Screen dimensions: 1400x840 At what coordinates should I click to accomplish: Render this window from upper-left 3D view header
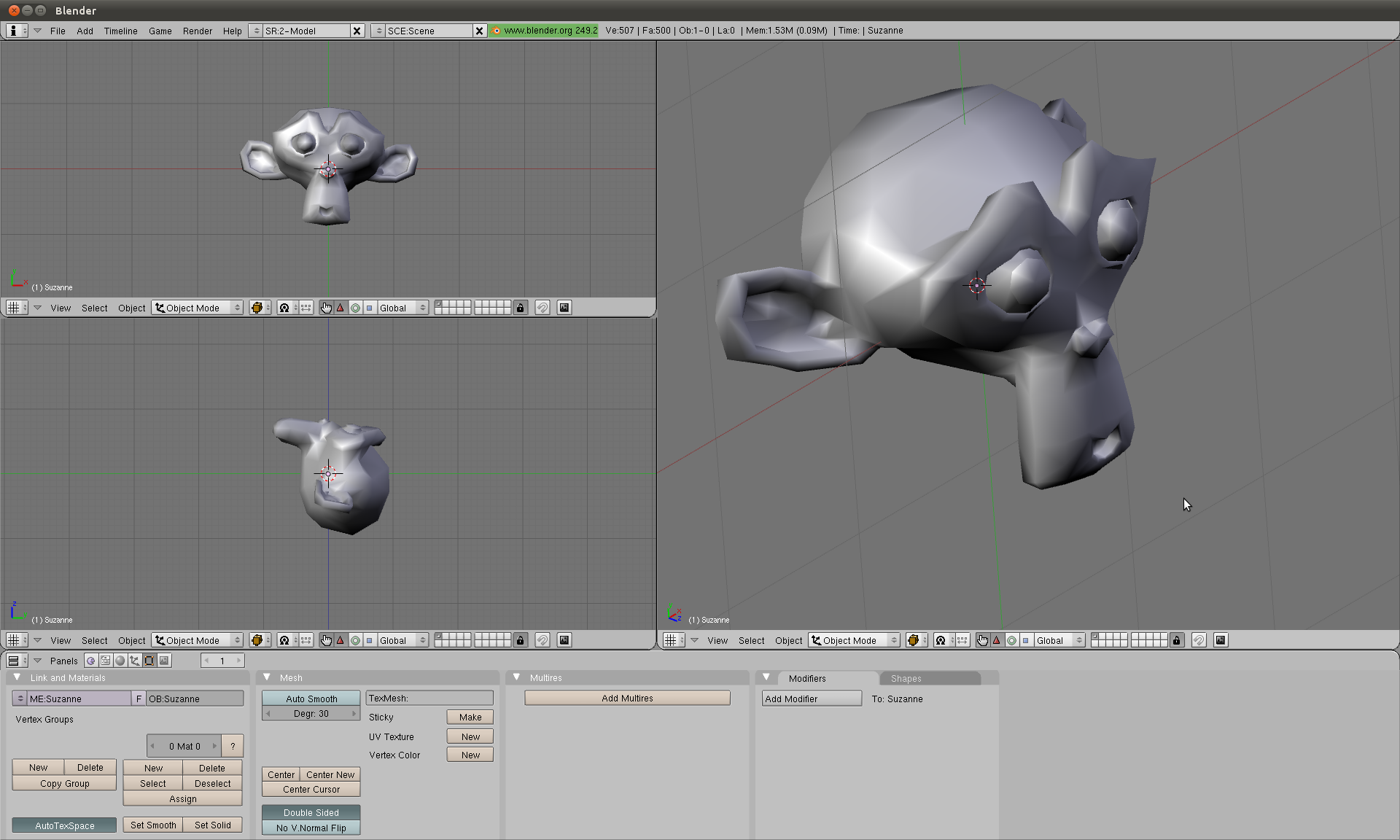[x=564, y=308]
